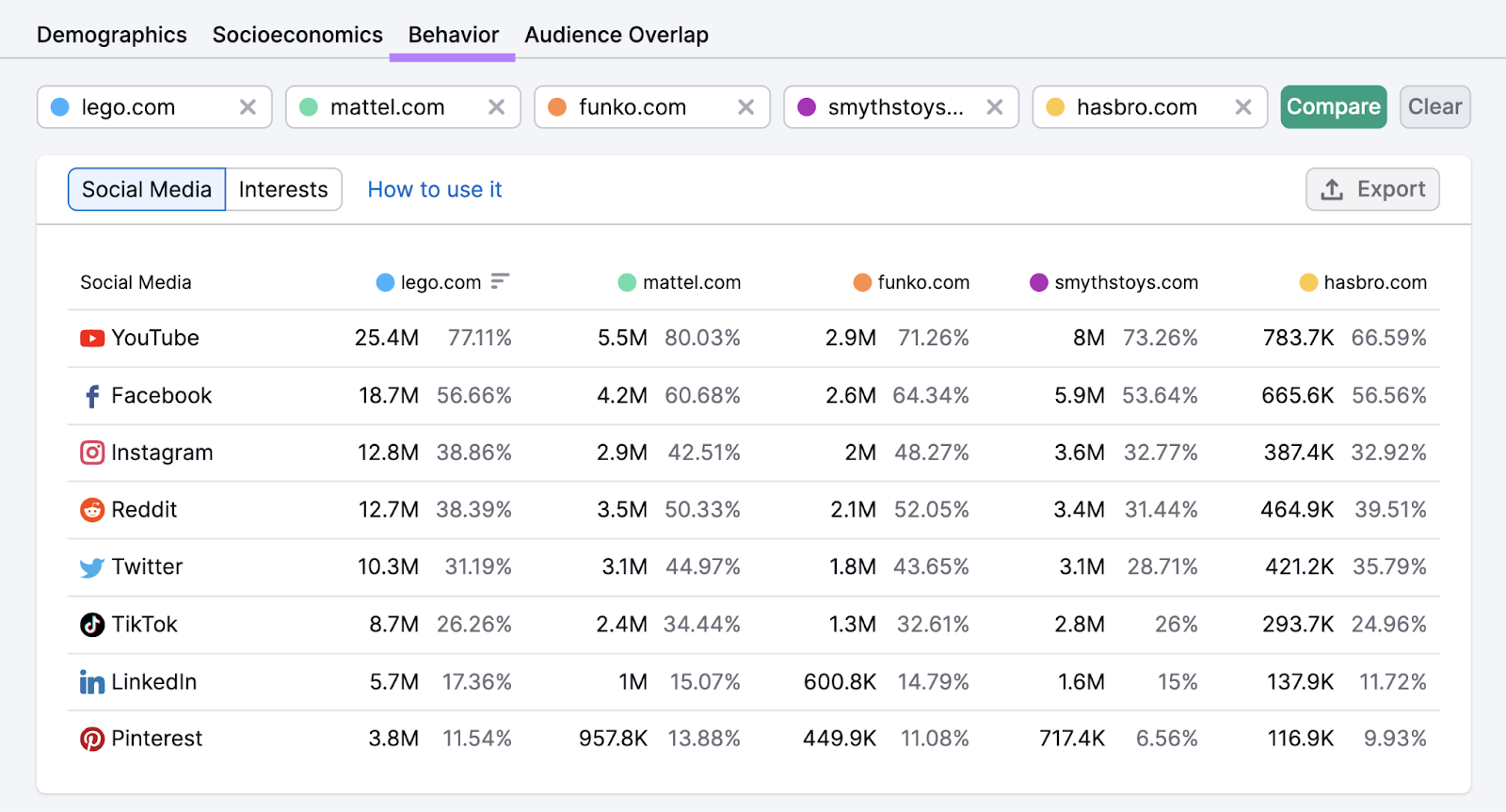
Task: Open the How to use it link
Action: (x=435, y=189)
